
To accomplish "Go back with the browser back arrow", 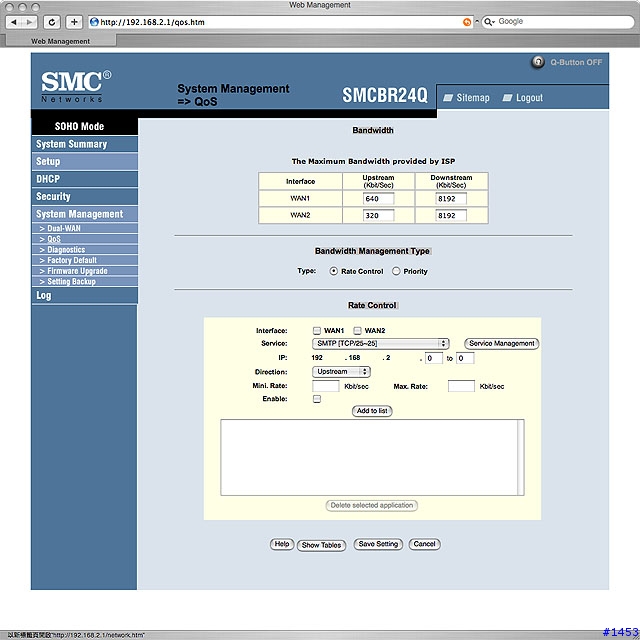I will pos(14,22).
